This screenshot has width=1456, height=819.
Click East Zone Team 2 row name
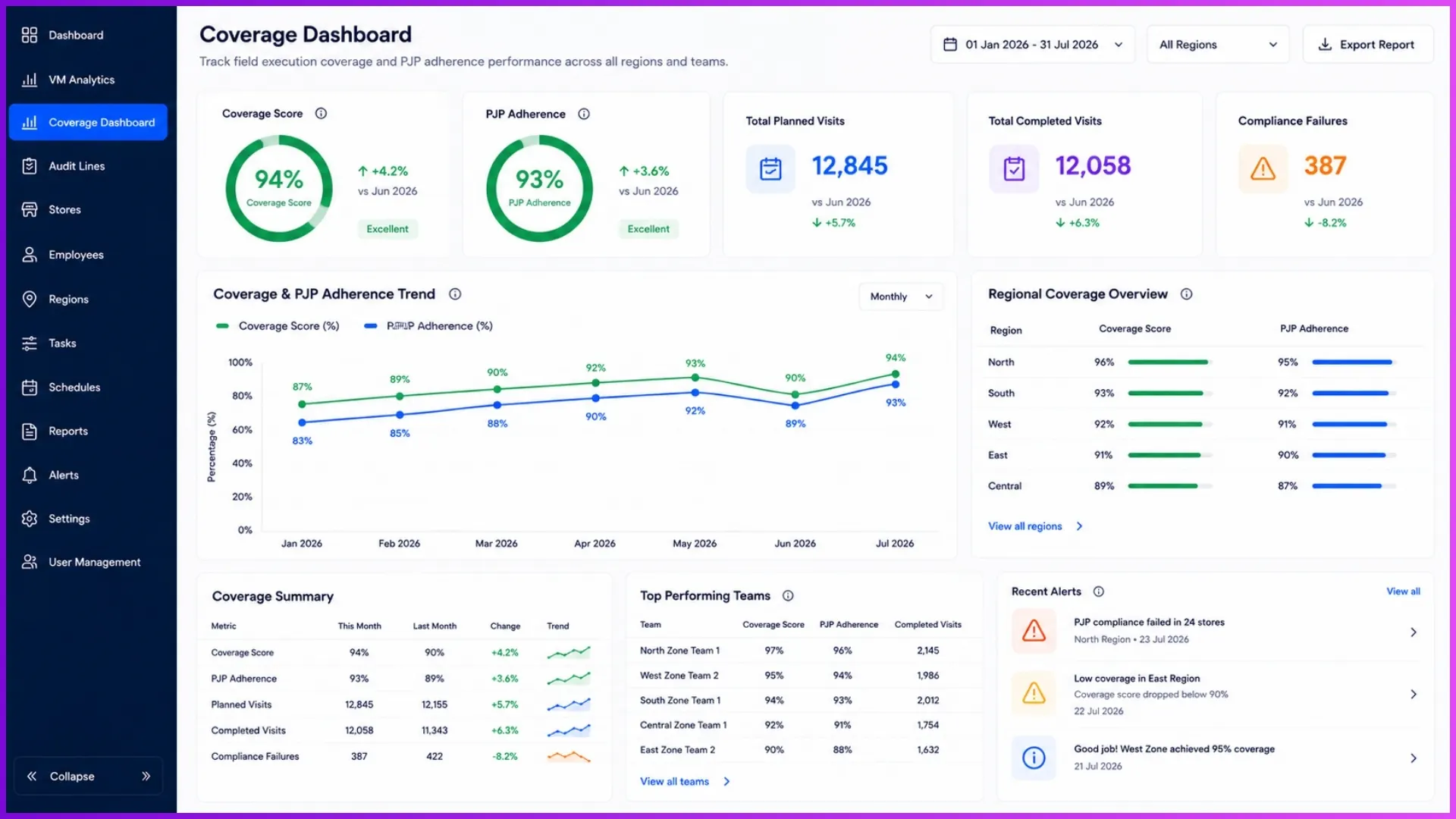coord(677,750)
